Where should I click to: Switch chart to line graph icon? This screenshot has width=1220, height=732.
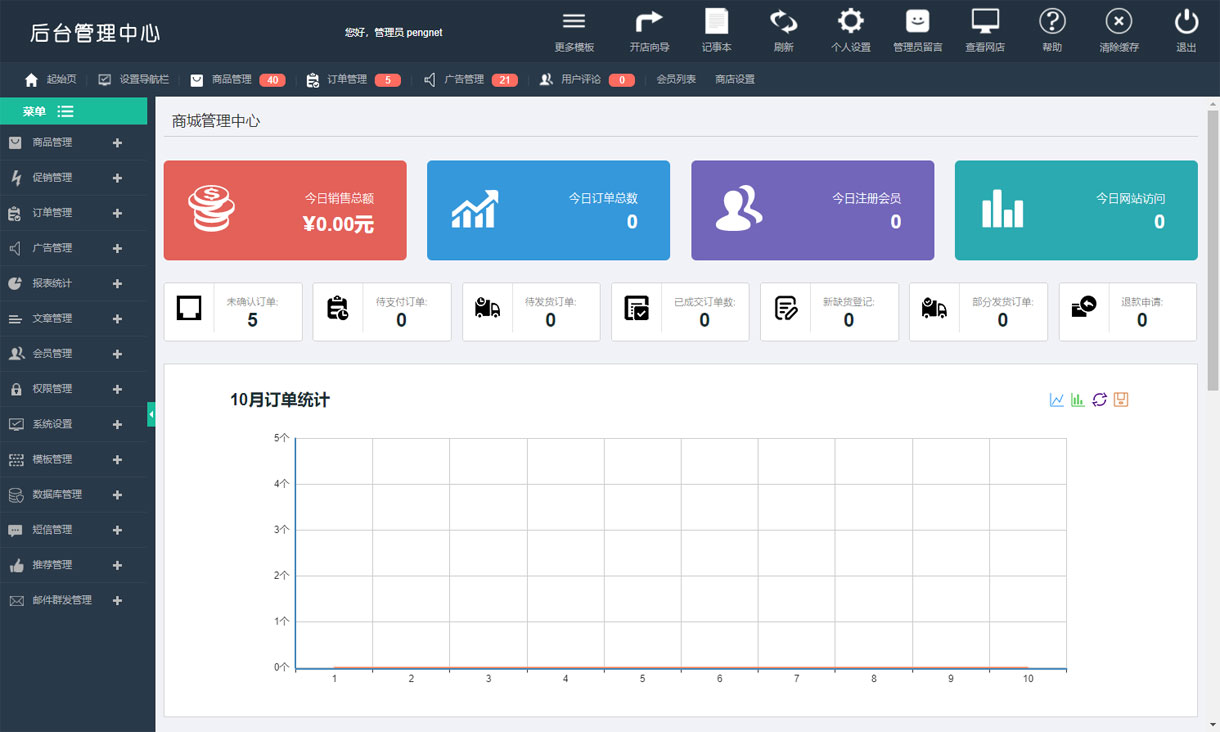[x=1057, y=400]
